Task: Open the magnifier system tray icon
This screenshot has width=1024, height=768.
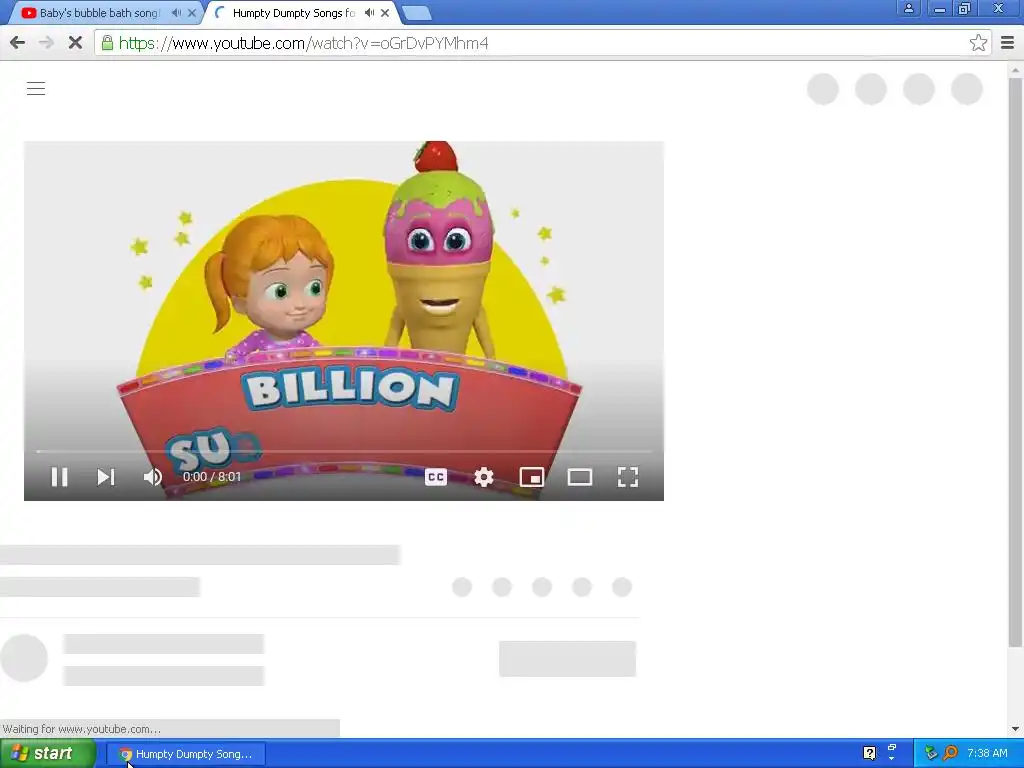Action: 950,753
